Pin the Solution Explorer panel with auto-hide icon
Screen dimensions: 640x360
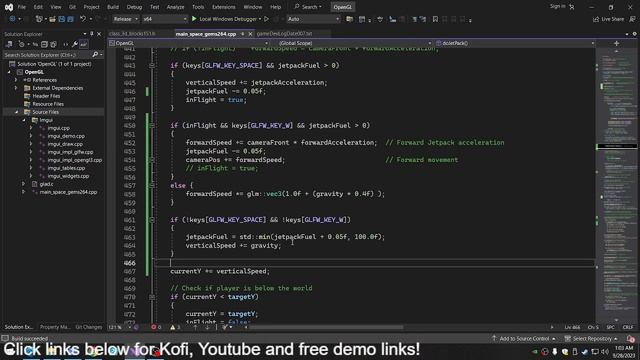[x=92, y=34]
